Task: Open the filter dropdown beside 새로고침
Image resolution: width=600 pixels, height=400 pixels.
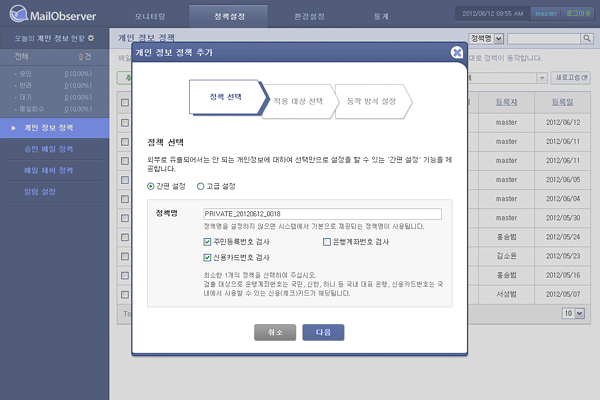Action: (541, 78)
